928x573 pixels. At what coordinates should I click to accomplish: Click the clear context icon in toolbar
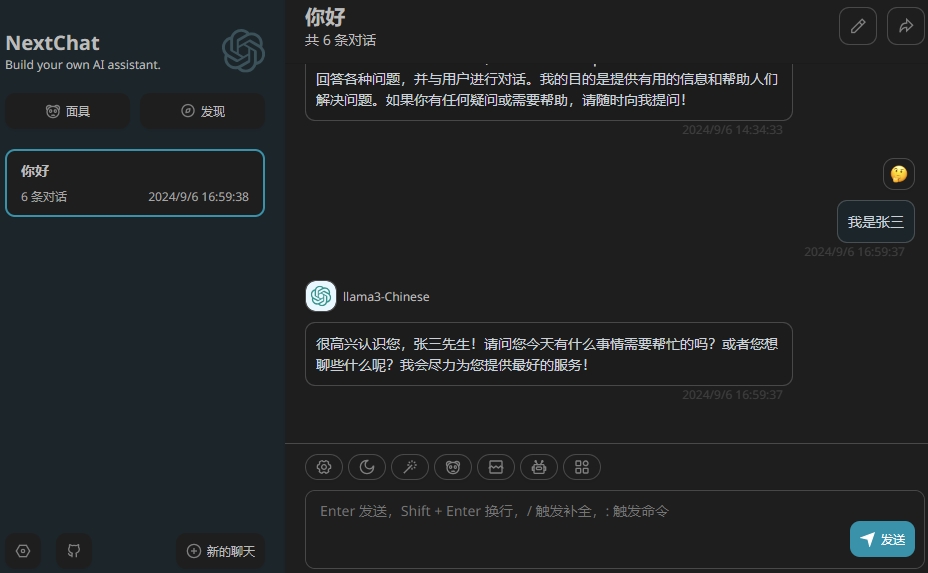(496, 466)
